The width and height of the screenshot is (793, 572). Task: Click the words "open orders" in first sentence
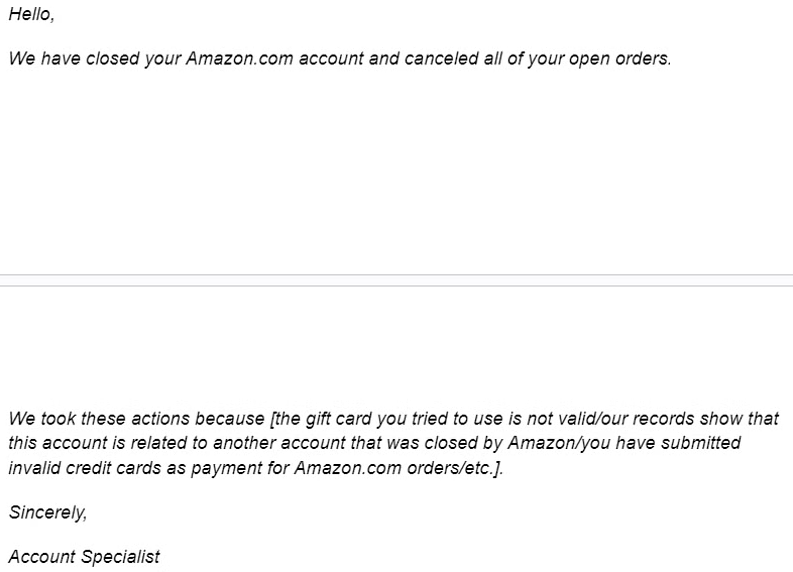pos(618,59)
